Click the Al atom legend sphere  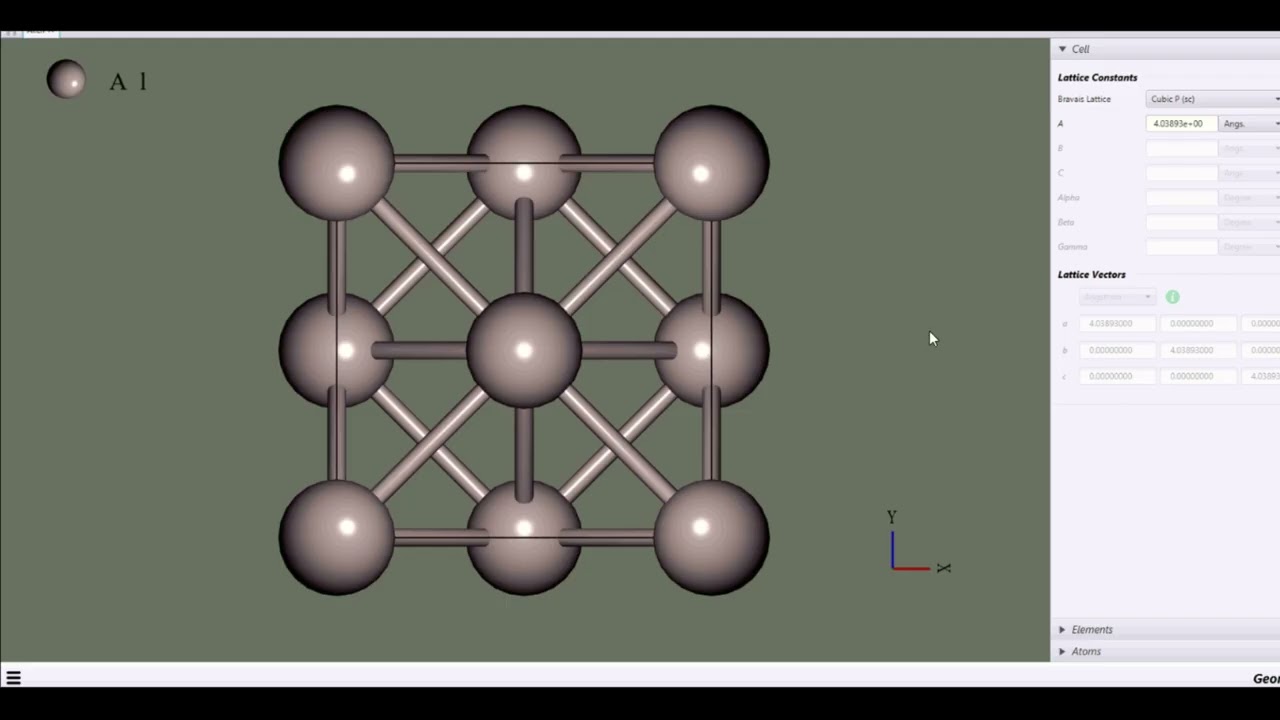(x=66, y=80)
